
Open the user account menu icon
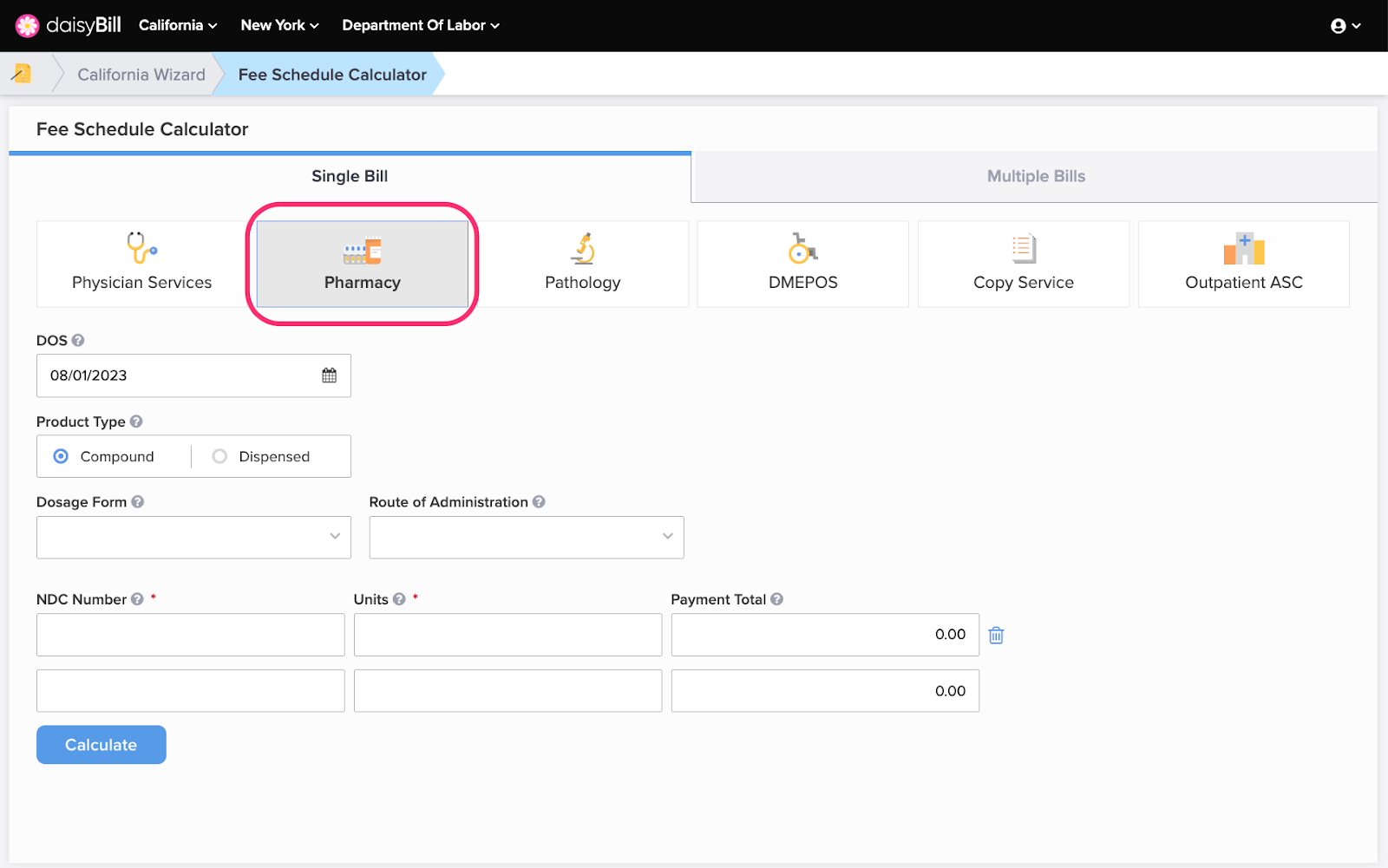tap(1345, 26)
